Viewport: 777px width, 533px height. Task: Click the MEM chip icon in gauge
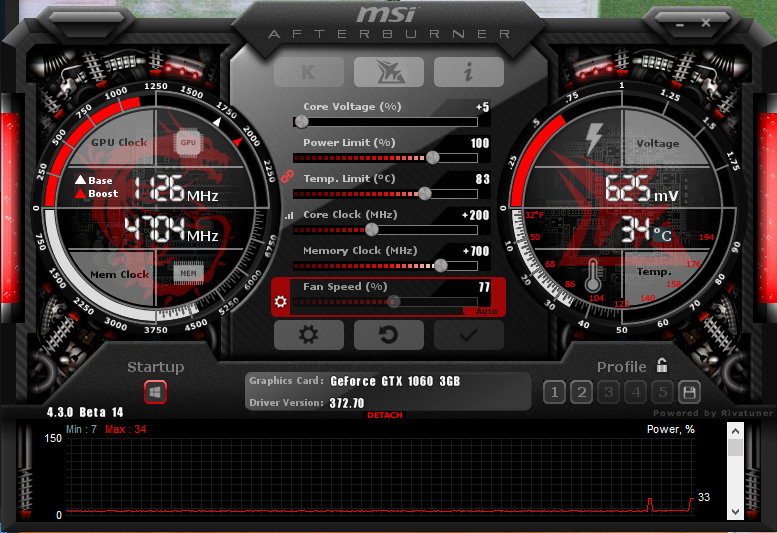pyautogui.click(x=188, y=273)
